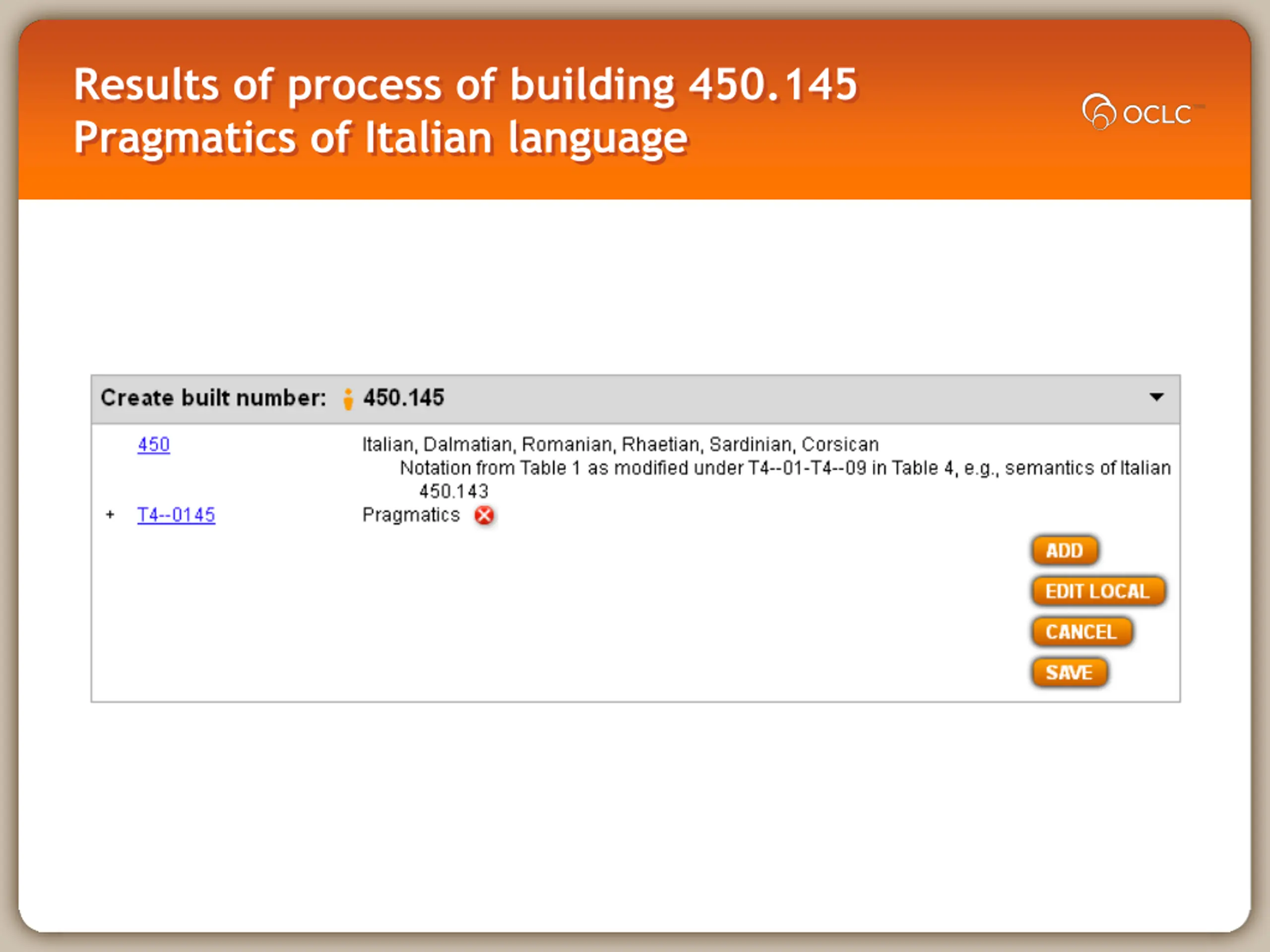Click the 450.143 example number
This screenshot has width=1270, height=952.
click(x=453, y=492)
